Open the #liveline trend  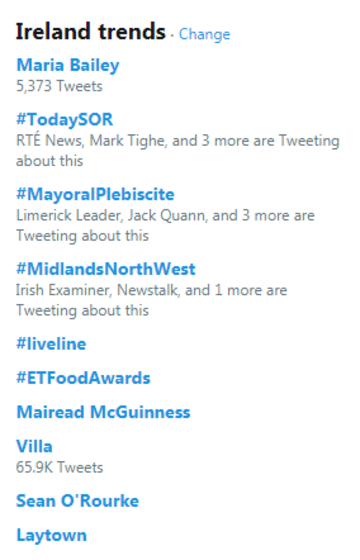click(51, 344)
